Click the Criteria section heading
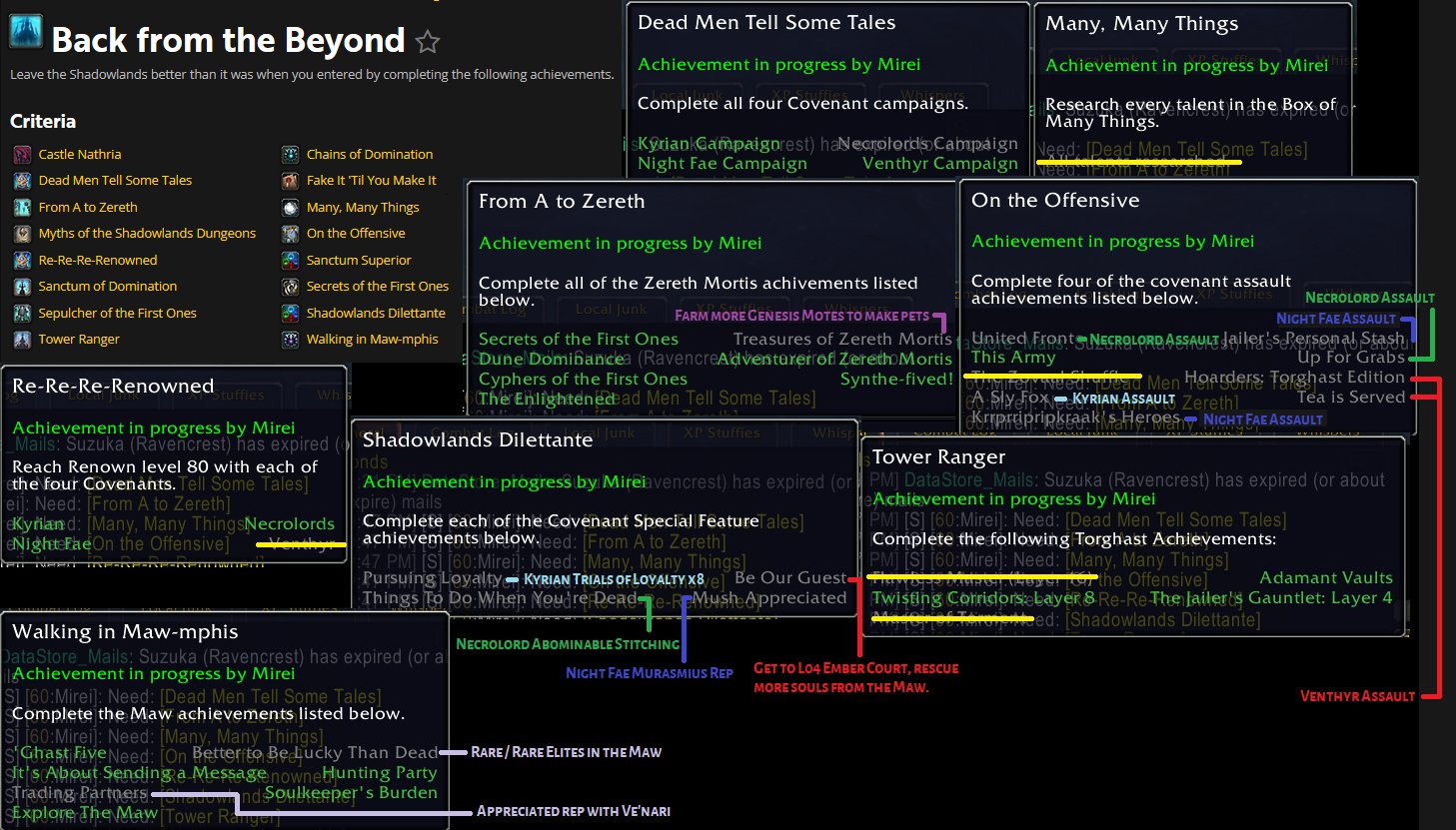Image resolution: width=1456 pixels, height=830 pixels. 43,121
